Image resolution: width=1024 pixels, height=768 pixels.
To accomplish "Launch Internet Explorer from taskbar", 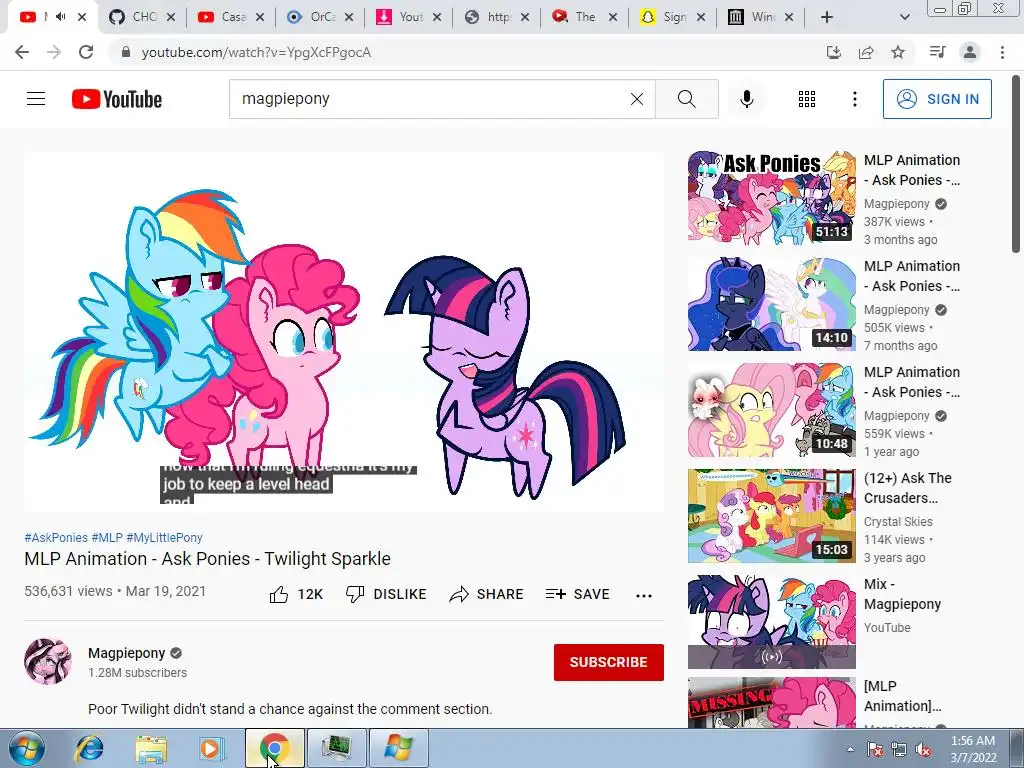I will tap(89, 748).
